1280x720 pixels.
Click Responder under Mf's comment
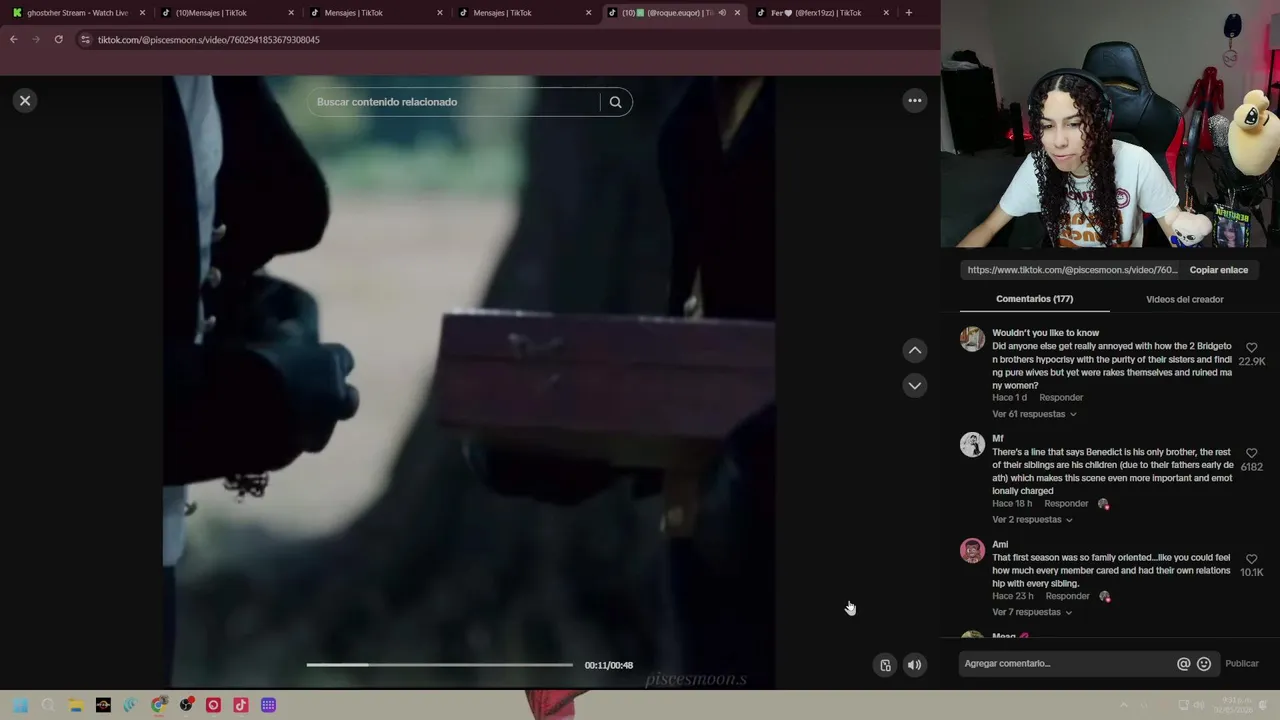[x=1066, y=504]
